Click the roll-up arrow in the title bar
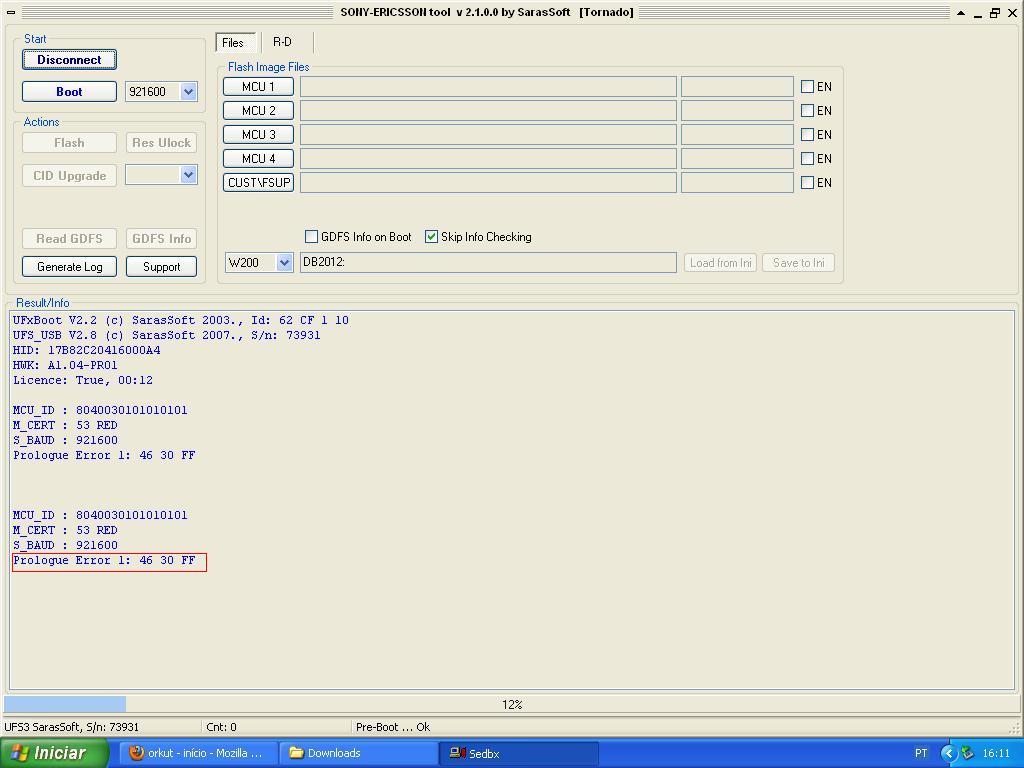The width and height of the screenshot is (1024, 768). (x=961, y=12)
